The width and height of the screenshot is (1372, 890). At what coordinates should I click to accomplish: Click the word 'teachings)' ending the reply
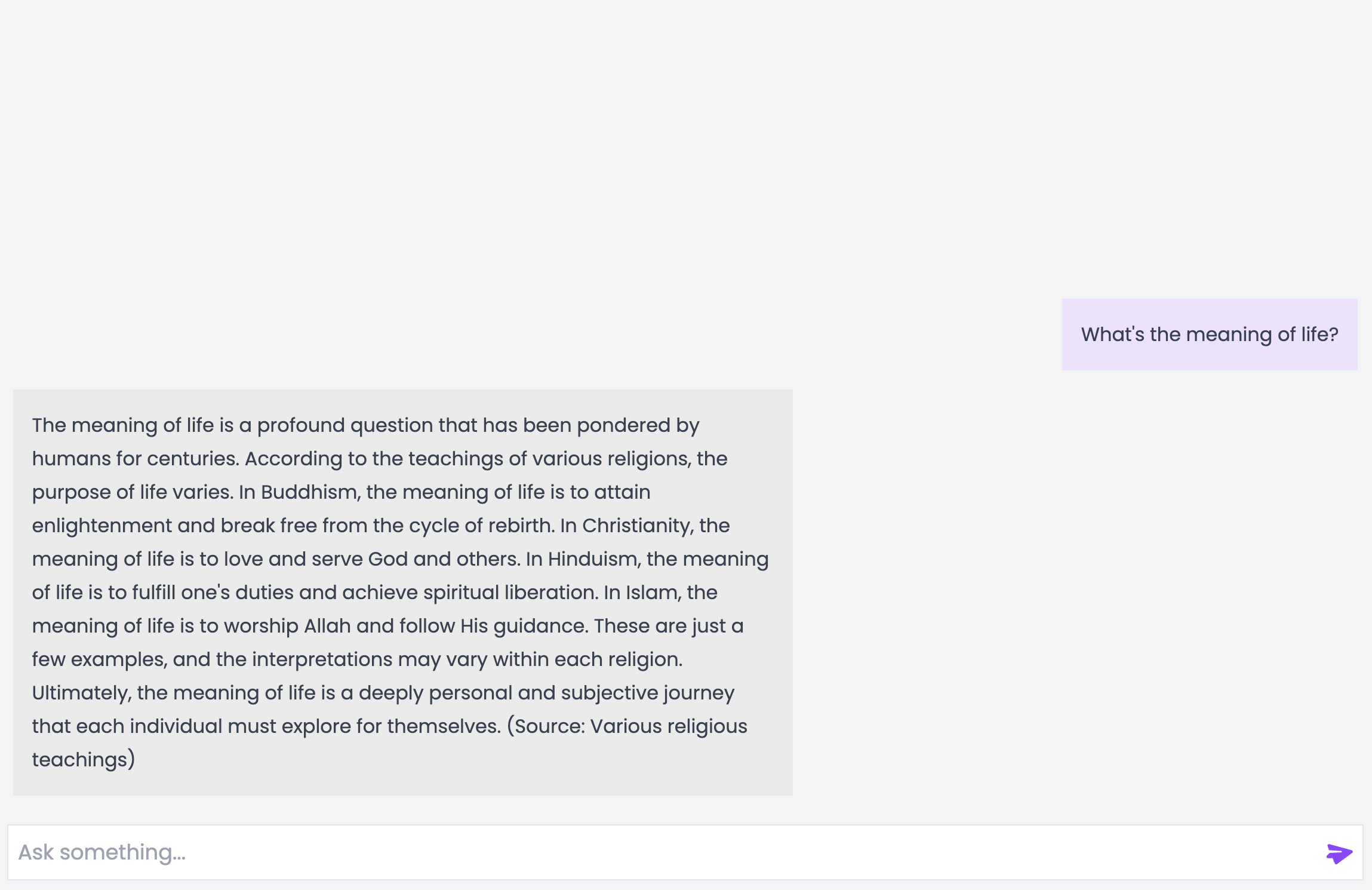(x=84, y=760)
